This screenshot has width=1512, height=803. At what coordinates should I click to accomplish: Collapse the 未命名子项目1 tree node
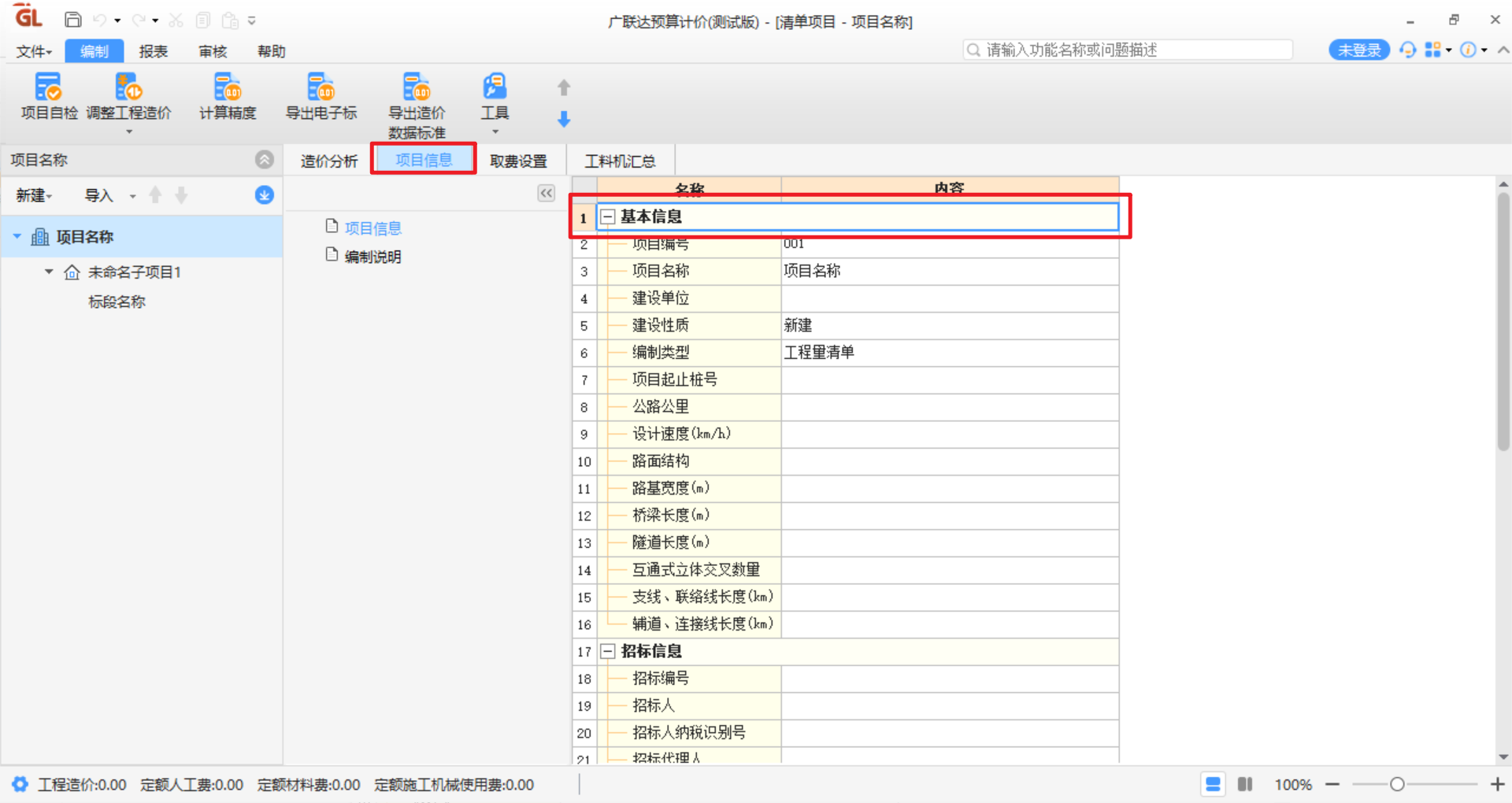click(x=49, y=272)
